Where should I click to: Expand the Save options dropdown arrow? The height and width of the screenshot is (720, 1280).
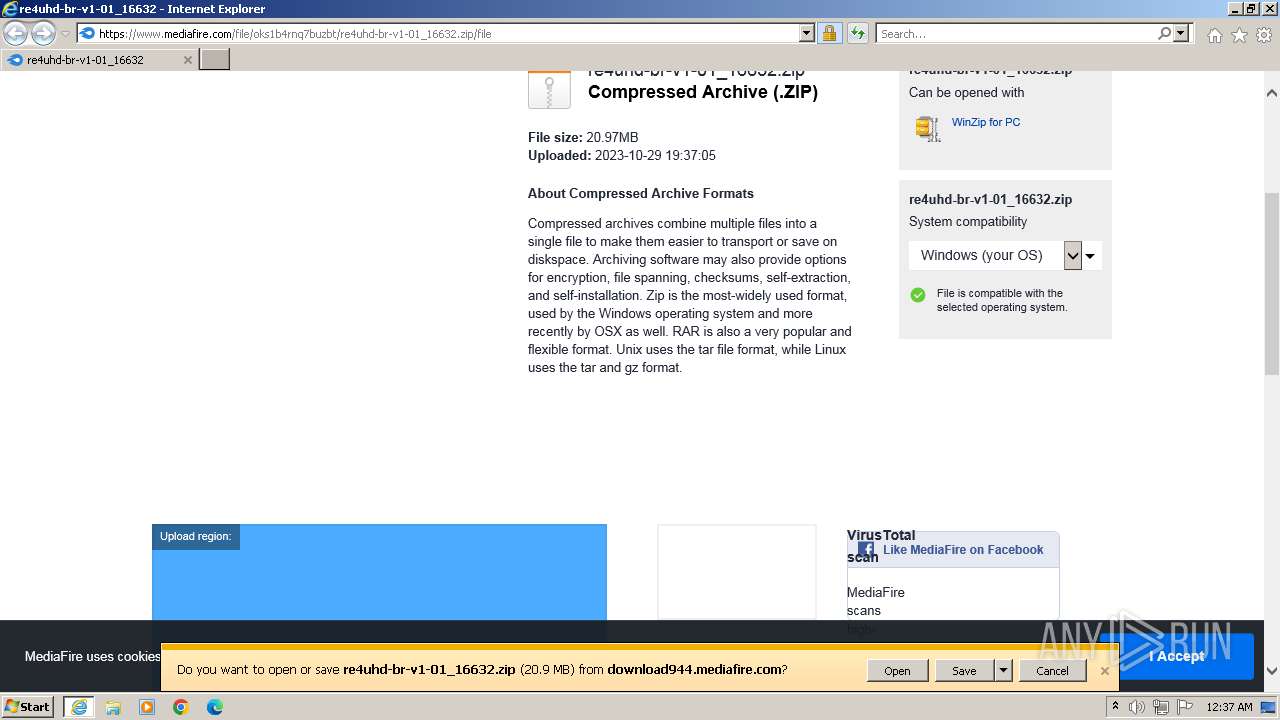1003,671
